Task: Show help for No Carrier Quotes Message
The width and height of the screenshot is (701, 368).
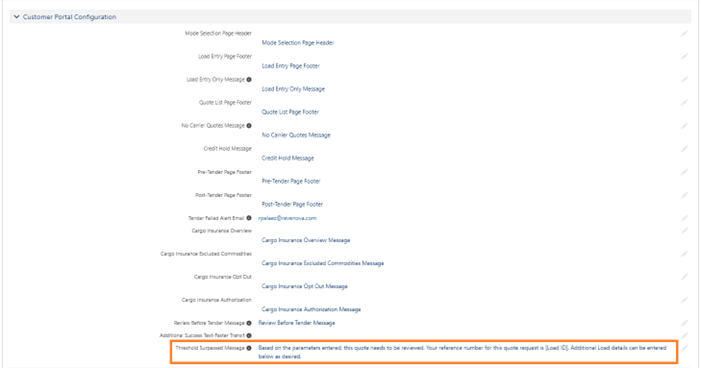Action: [x=249, y=126]
